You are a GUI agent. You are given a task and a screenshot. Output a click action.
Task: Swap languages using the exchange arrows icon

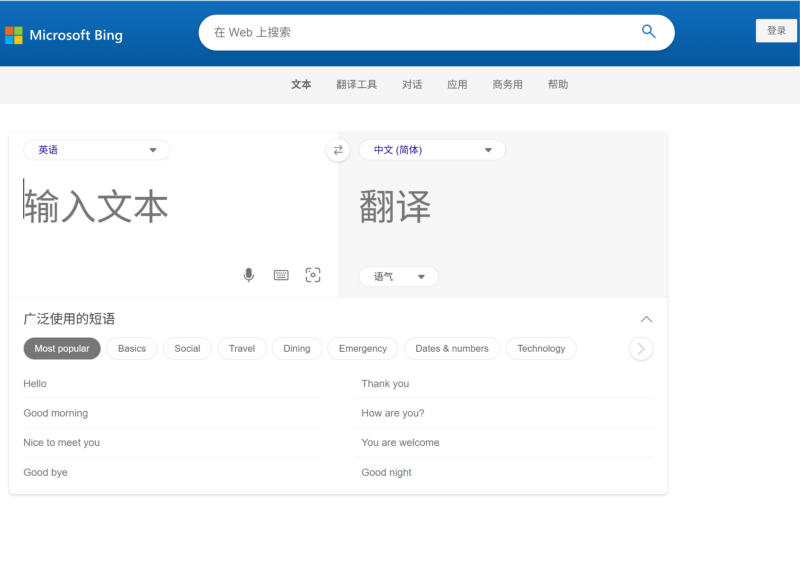337,150
